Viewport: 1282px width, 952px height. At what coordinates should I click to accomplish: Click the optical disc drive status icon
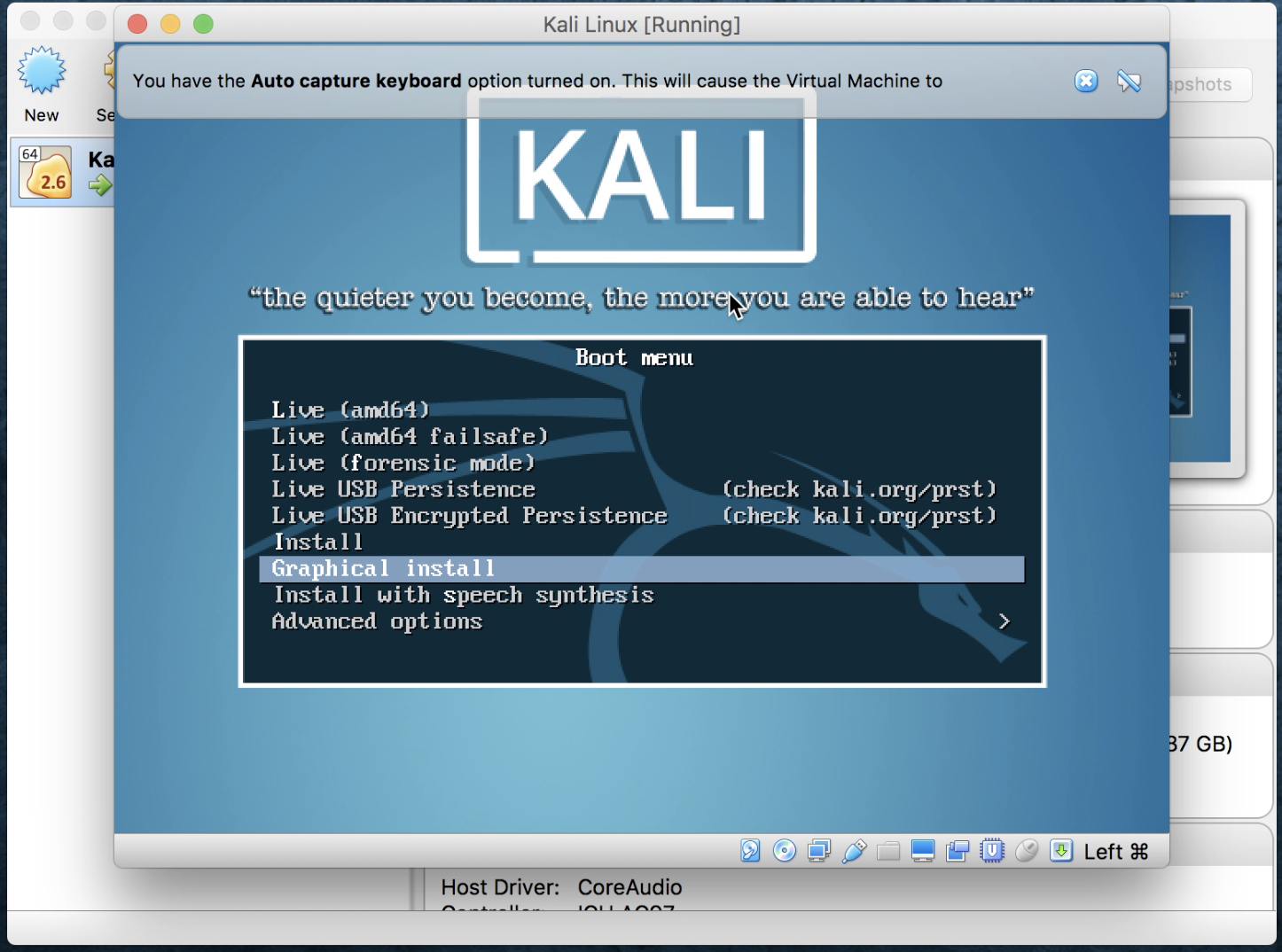pos(785,851)
